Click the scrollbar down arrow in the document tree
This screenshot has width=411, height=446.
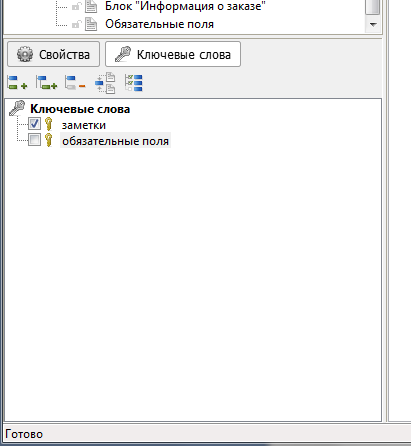[373, 24]
